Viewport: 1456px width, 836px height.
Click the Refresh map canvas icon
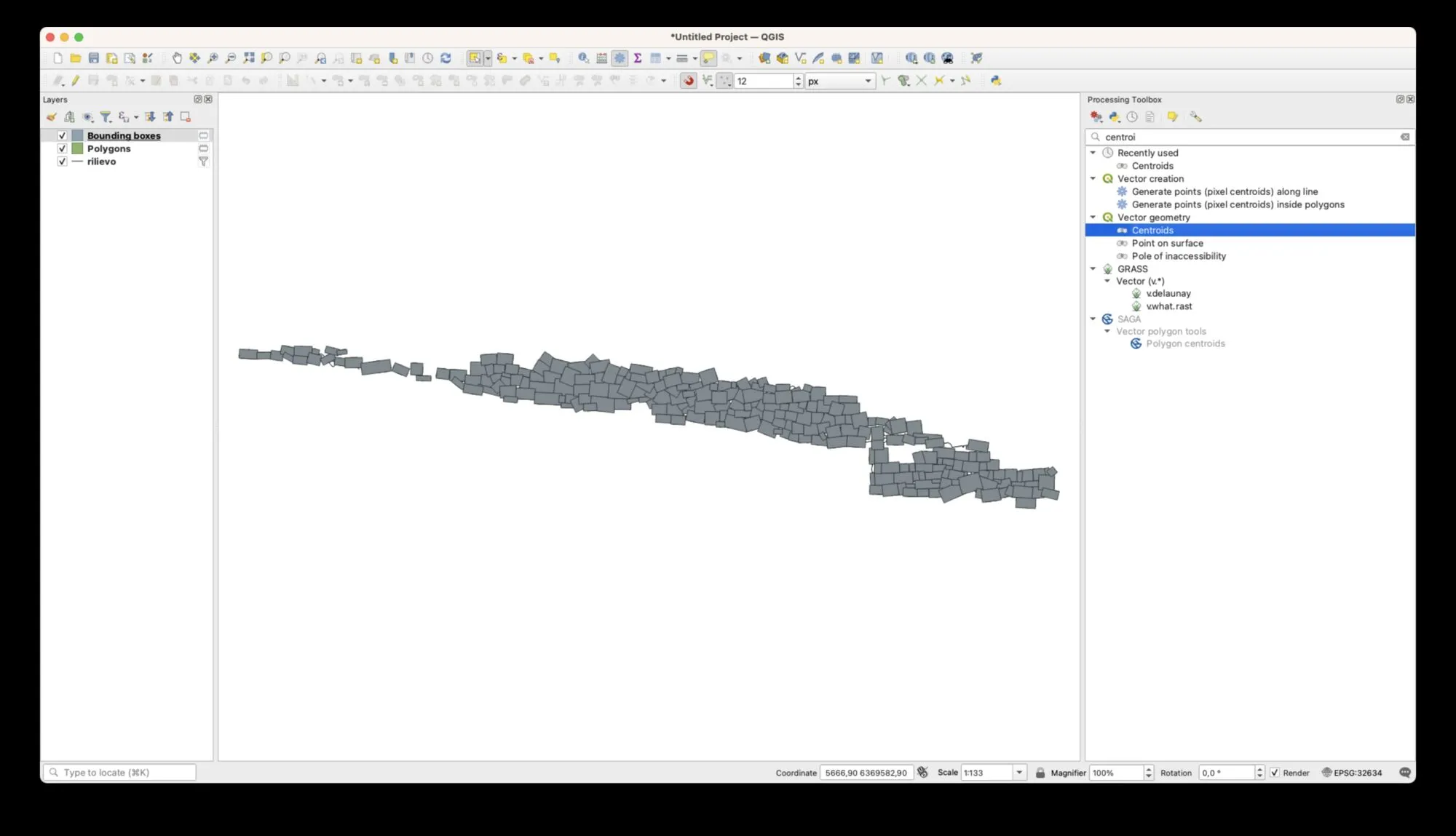point(446,58)
